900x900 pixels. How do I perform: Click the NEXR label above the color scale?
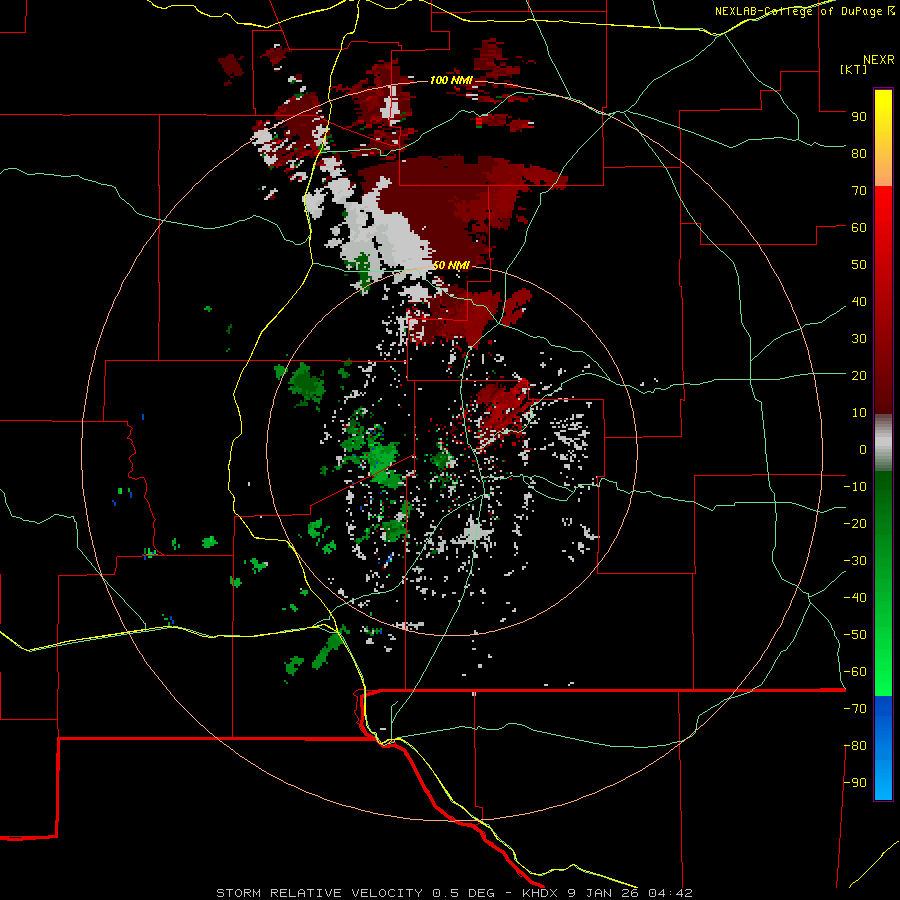click(x=879, y=60)
